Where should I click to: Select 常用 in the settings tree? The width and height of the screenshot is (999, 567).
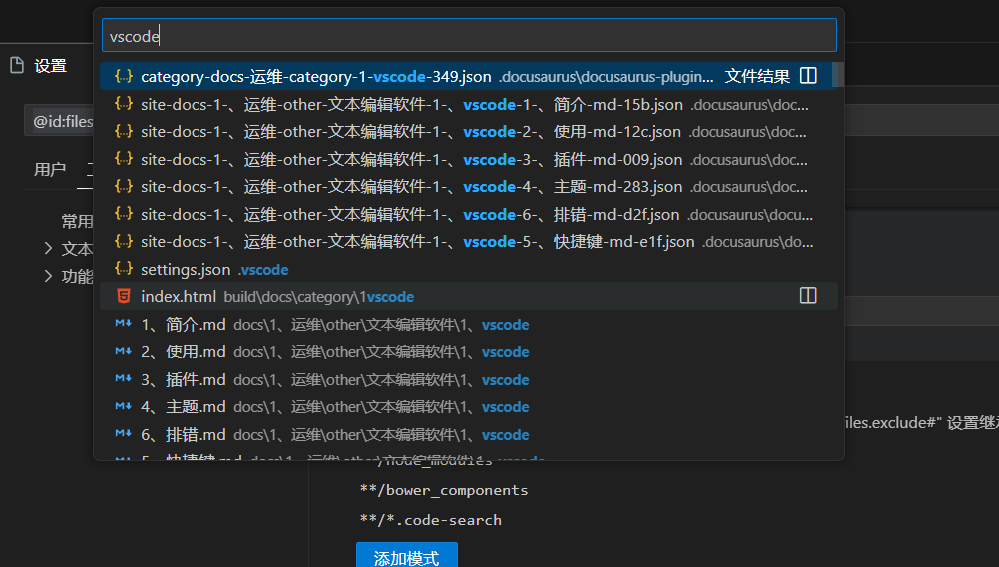pos(77,222)
